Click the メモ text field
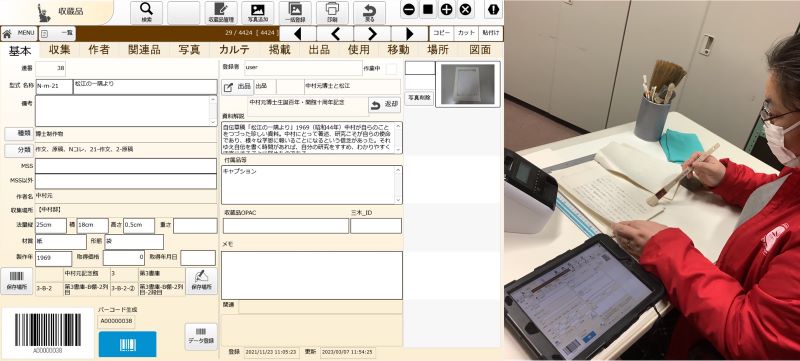This screenshot has width=800, height=361. (x=311, y=275)
